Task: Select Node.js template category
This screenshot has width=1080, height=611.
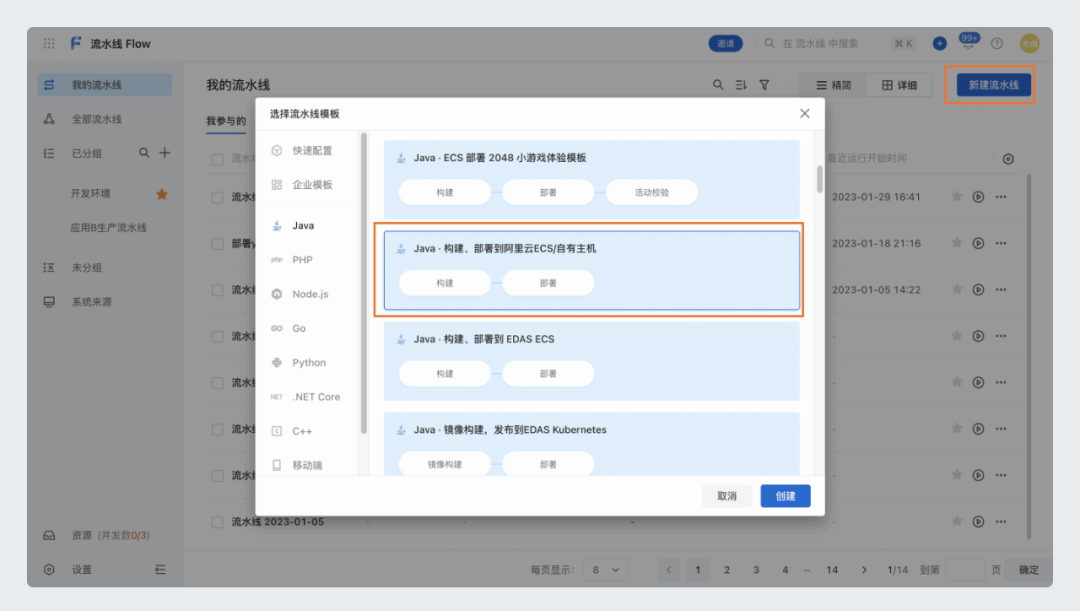Action: point(309,294)
